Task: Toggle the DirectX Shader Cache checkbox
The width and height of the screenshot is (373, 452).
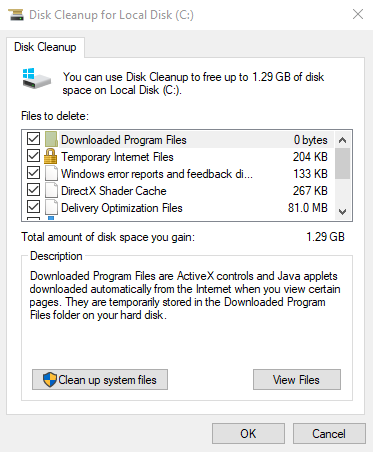Action: point(34,190)
